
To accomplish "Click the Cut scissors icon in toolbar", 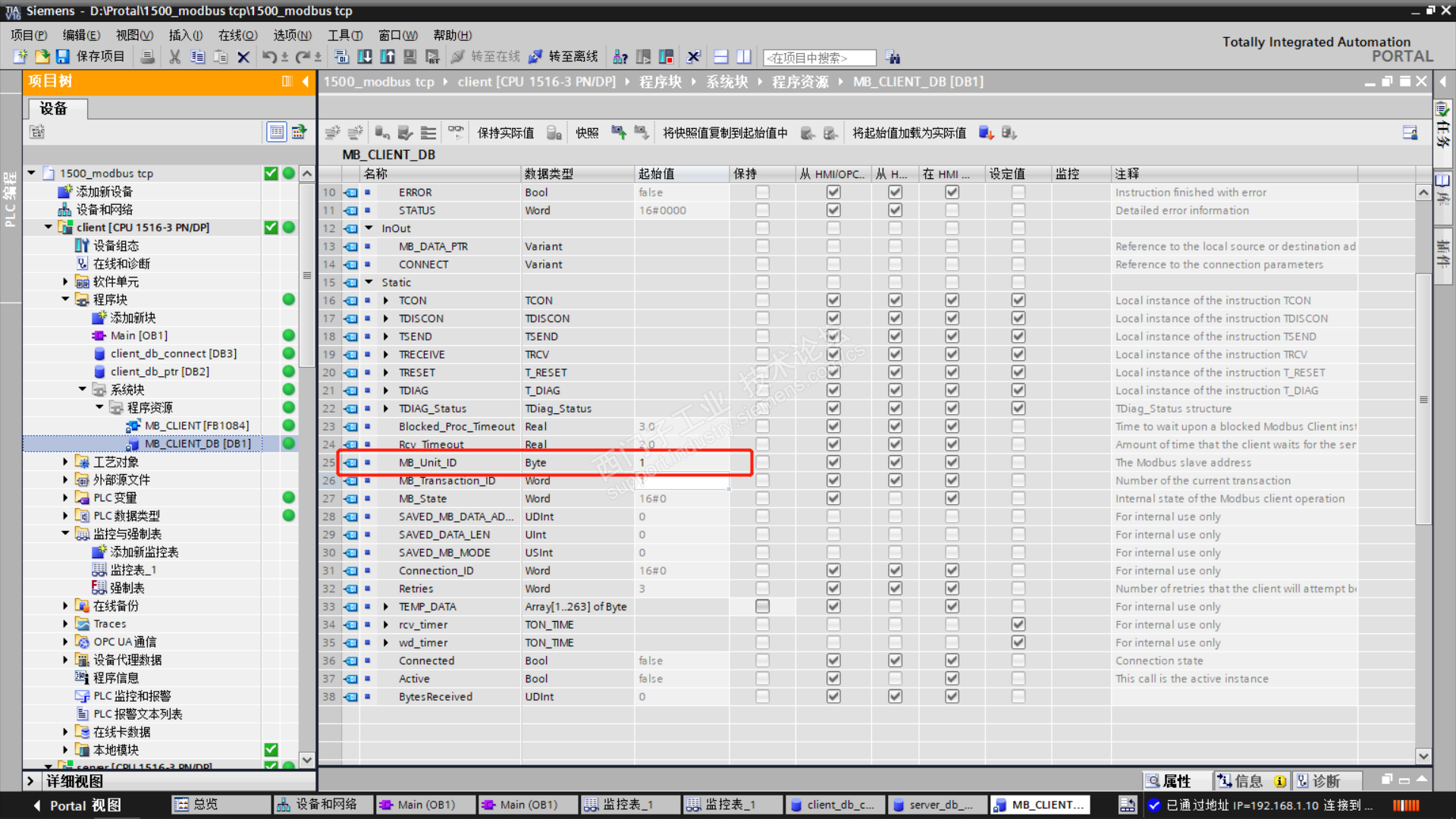I will tap(174, 57).
